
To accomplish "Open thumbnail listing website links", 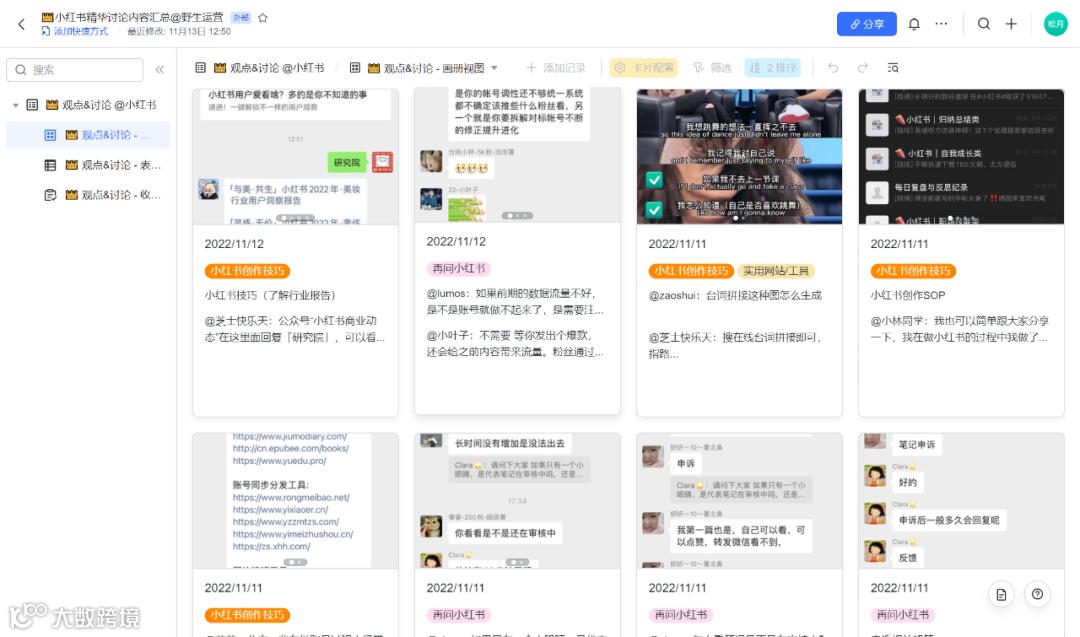I will (295, 501).
